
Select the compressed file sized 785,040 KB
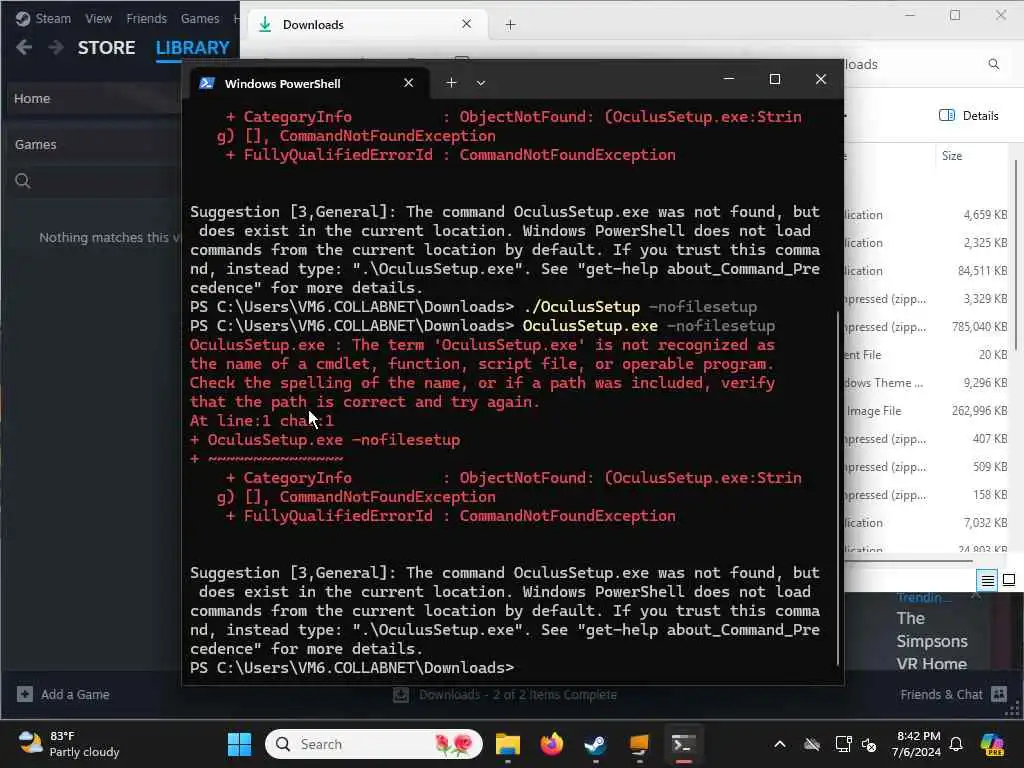(x=926, y=327)
